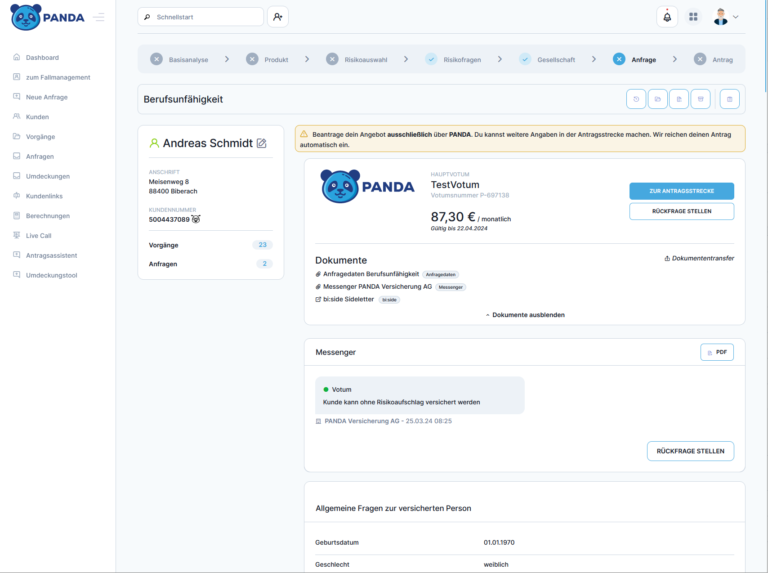
Task: Click the Antragsassistent sidebar icon
Action: 17,255
